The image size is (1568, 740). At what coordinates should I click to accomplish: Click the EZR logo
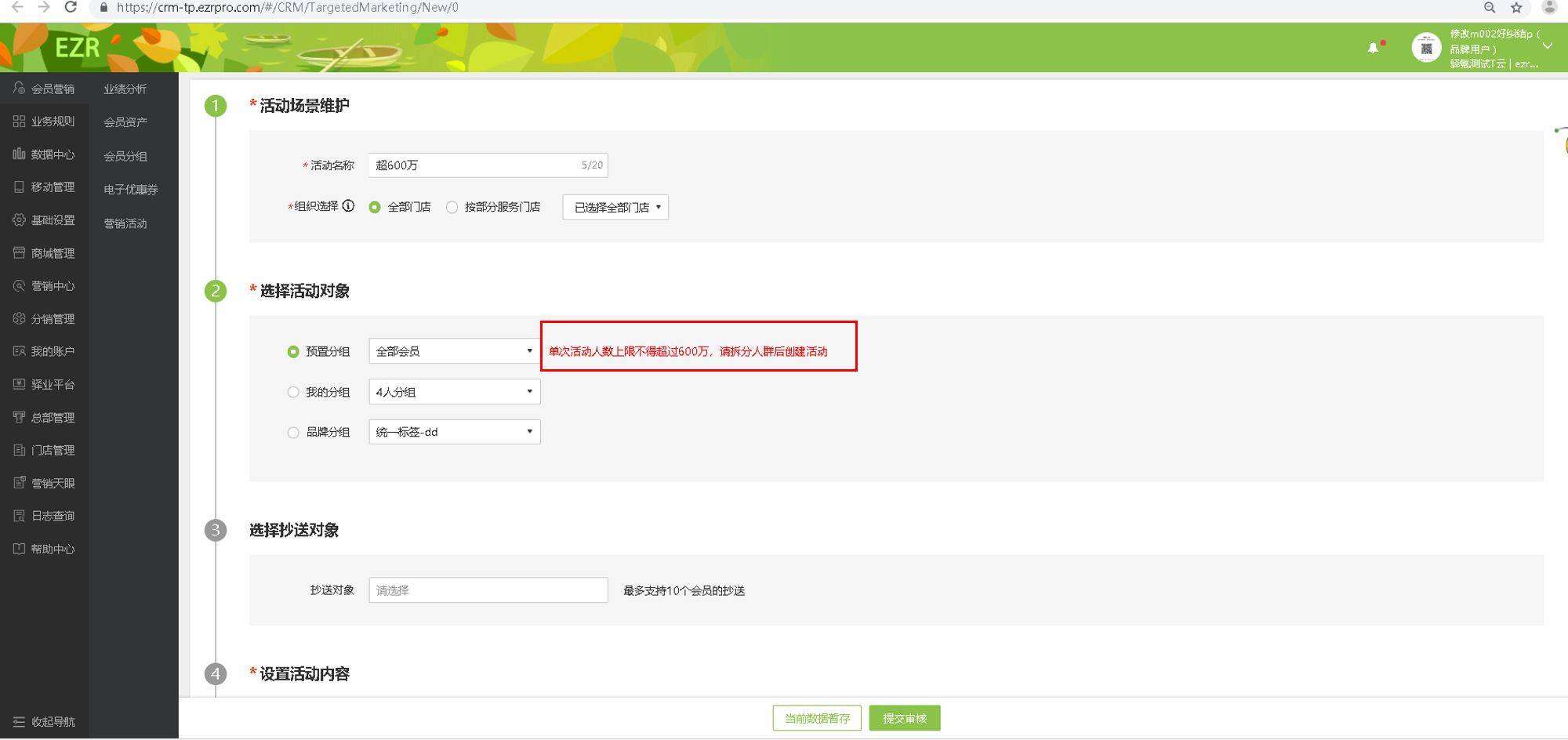click(x=78, y=48)
